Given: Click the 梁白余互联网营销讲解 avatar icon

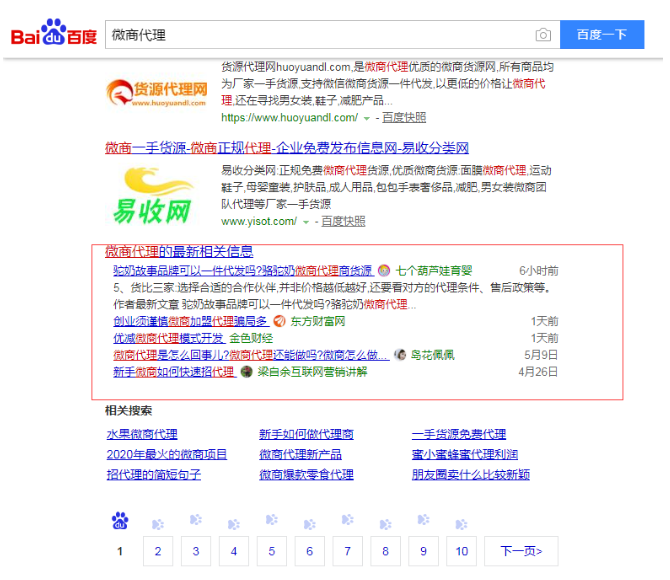Looking at the screenshot, I should pyautogui.click(x=247, y=372).
